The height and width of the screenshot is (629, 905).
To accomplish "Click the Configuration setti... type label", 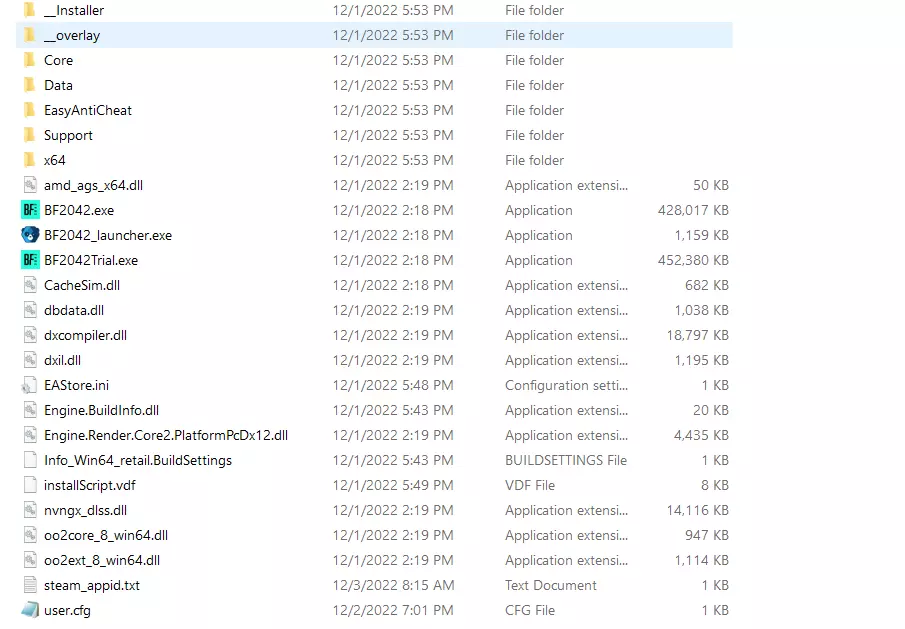I will [566, 385].
